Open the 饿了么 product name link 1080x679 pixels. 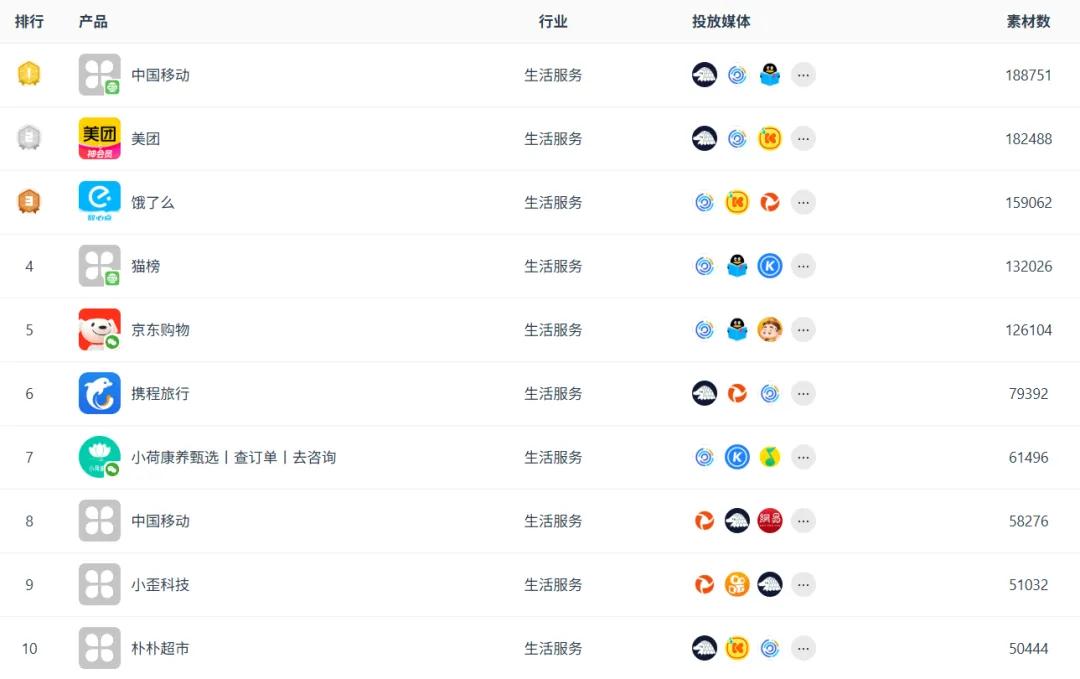tap(153, 202)
